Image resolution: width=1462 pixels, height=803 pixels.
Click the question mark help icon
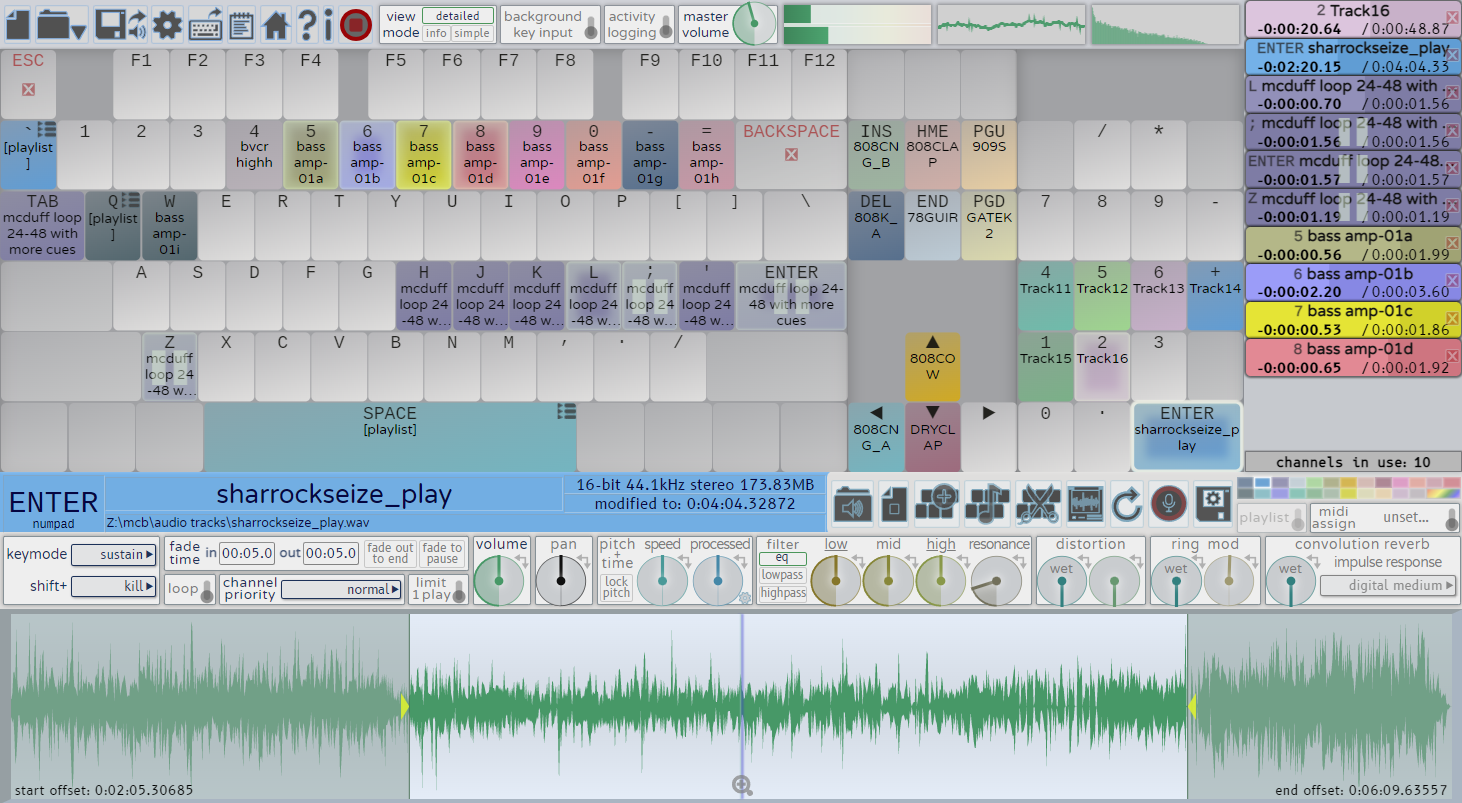click(x=308, y=24)
